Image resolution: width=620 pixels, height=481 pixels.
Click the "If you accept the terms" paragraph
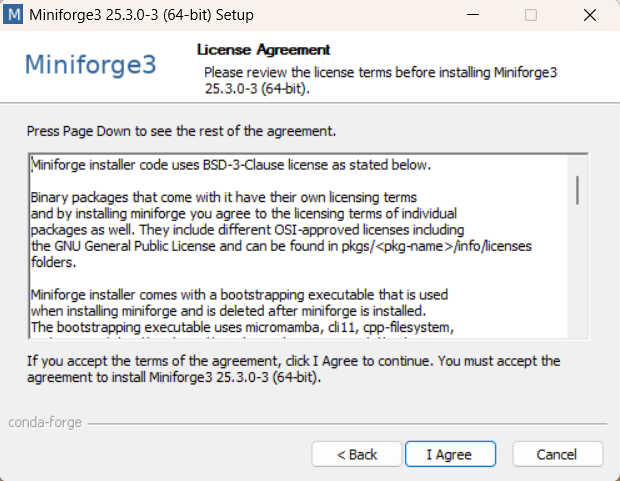(x=293, y=369)
